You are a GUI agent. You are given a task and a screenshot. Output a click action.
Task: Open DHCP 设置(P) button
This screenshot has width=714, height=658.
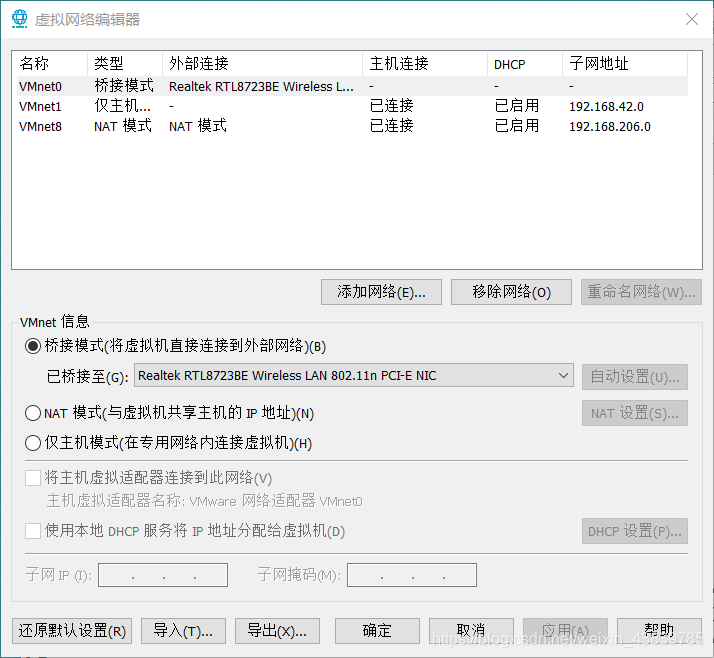click(x=635, y=531)
